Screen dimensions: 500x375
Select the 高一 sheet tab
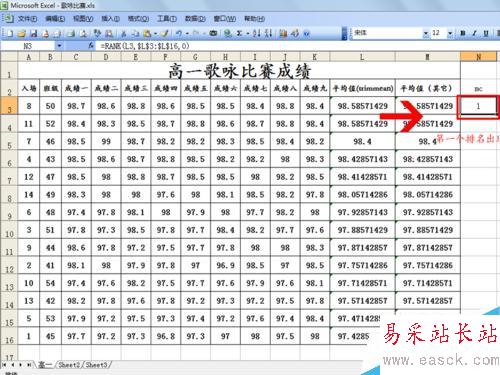[45, 365]
